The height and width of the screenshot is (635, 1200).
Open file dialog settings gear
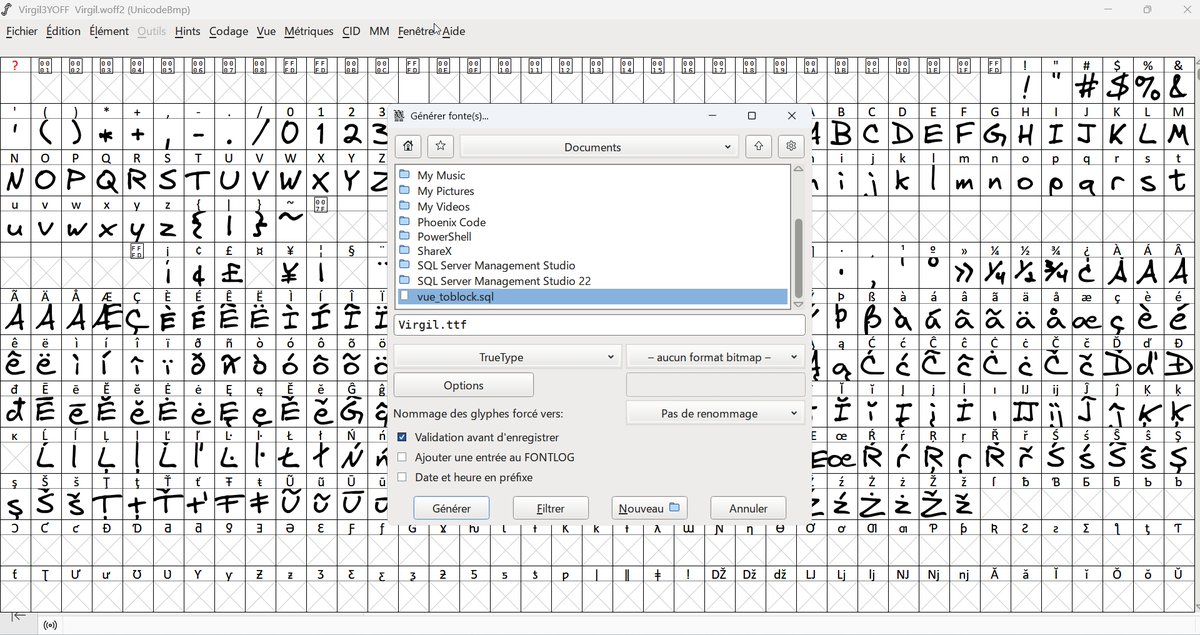(x=791, y=147)
